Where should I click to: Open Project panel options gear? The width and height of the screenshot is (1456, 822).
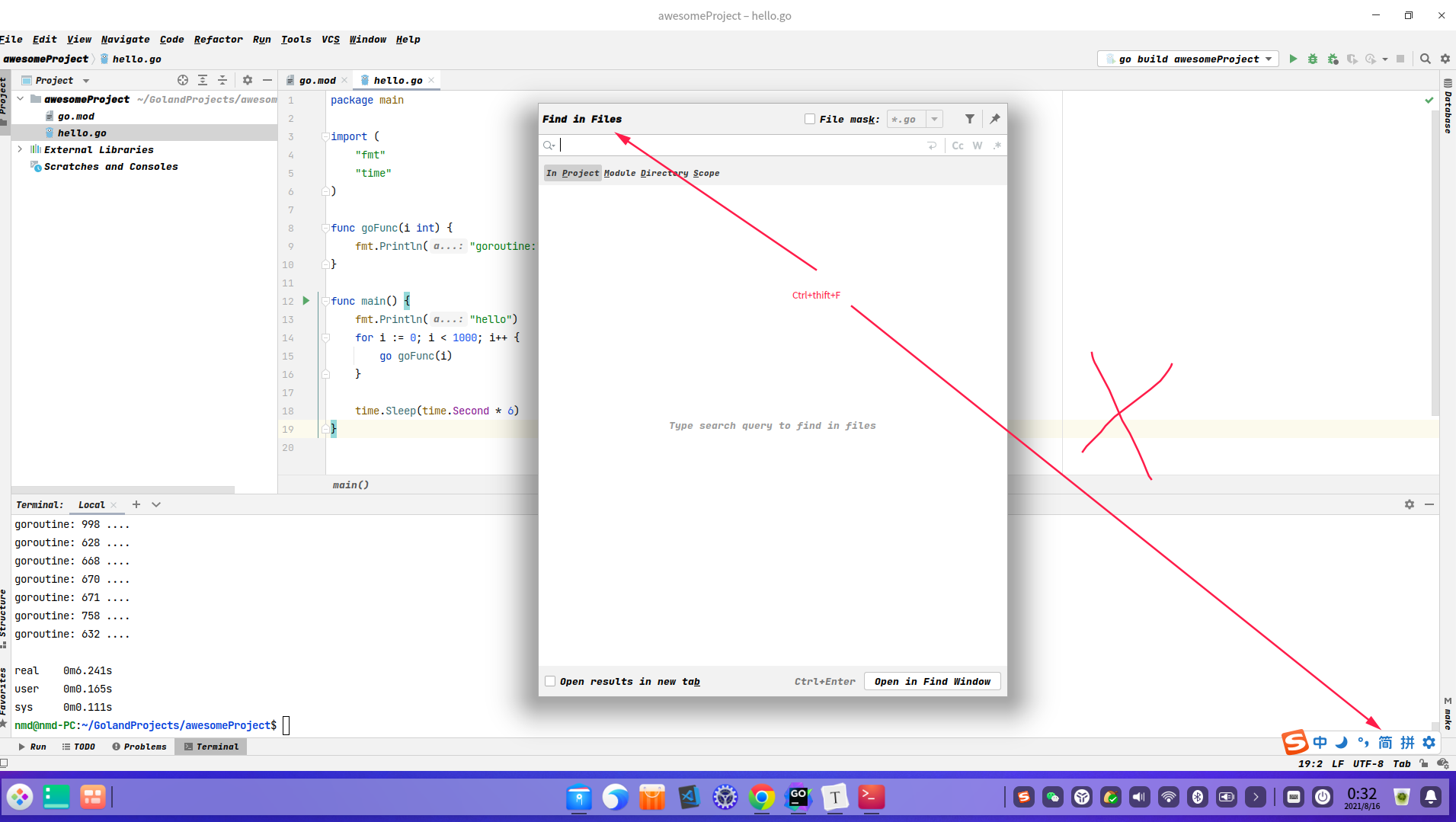click(248, 80)
